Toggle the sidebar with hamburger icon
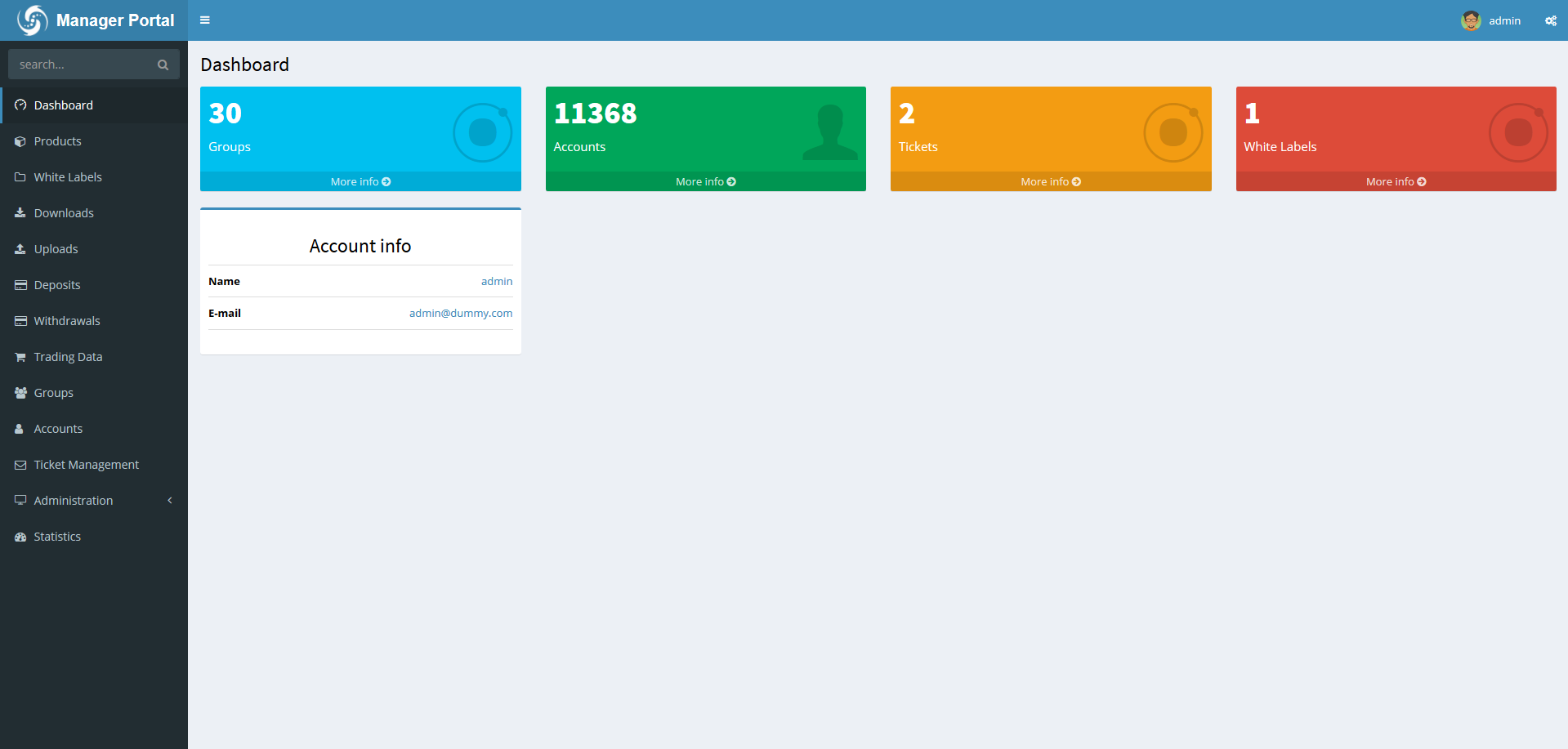Image resolution: width=1568 pixels, height=749 pixels. pos(205,20)
